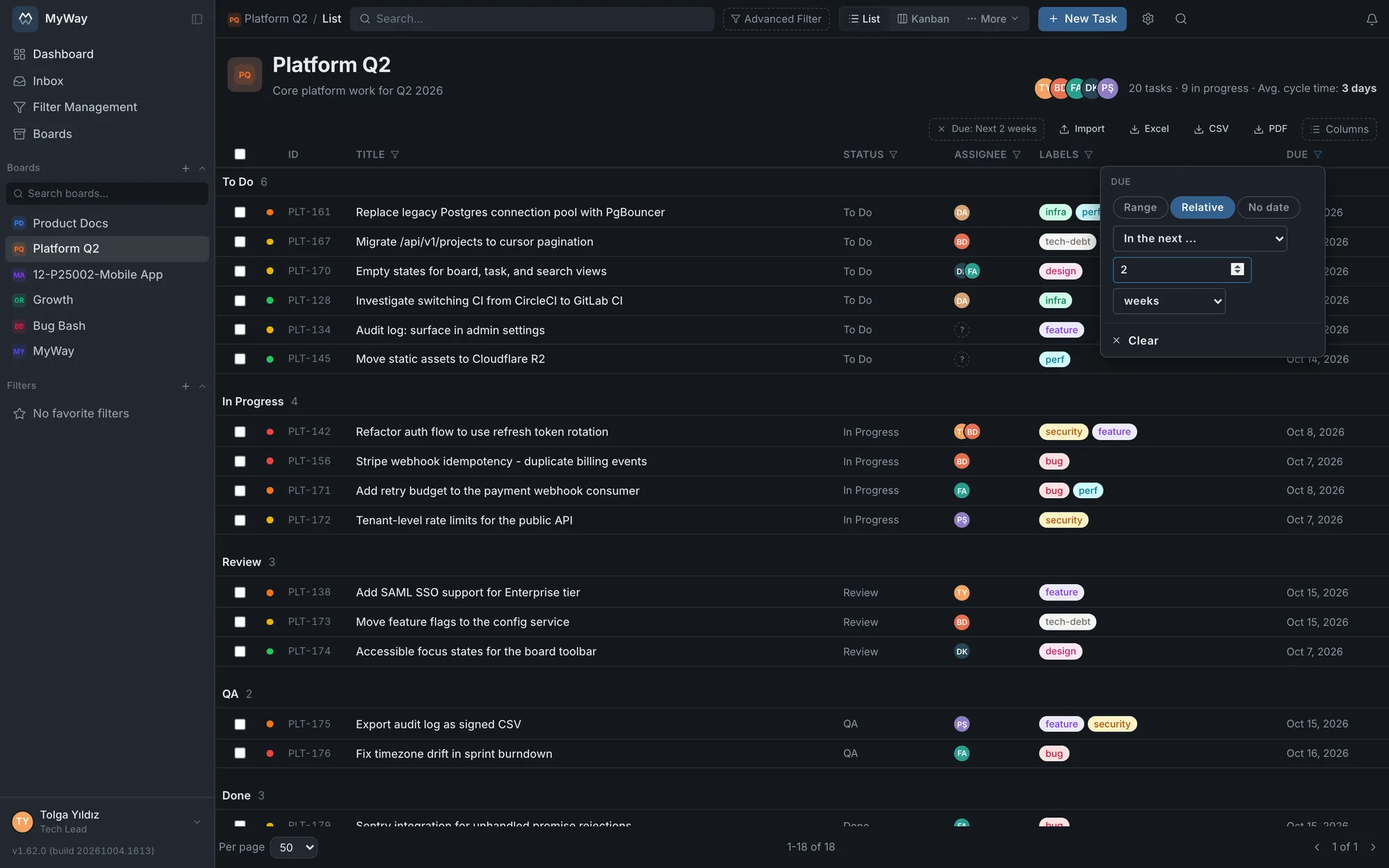Remove the Due: Next 2 weeks chip
This screenshot has height=868, width=1389.
coord(941,129)
